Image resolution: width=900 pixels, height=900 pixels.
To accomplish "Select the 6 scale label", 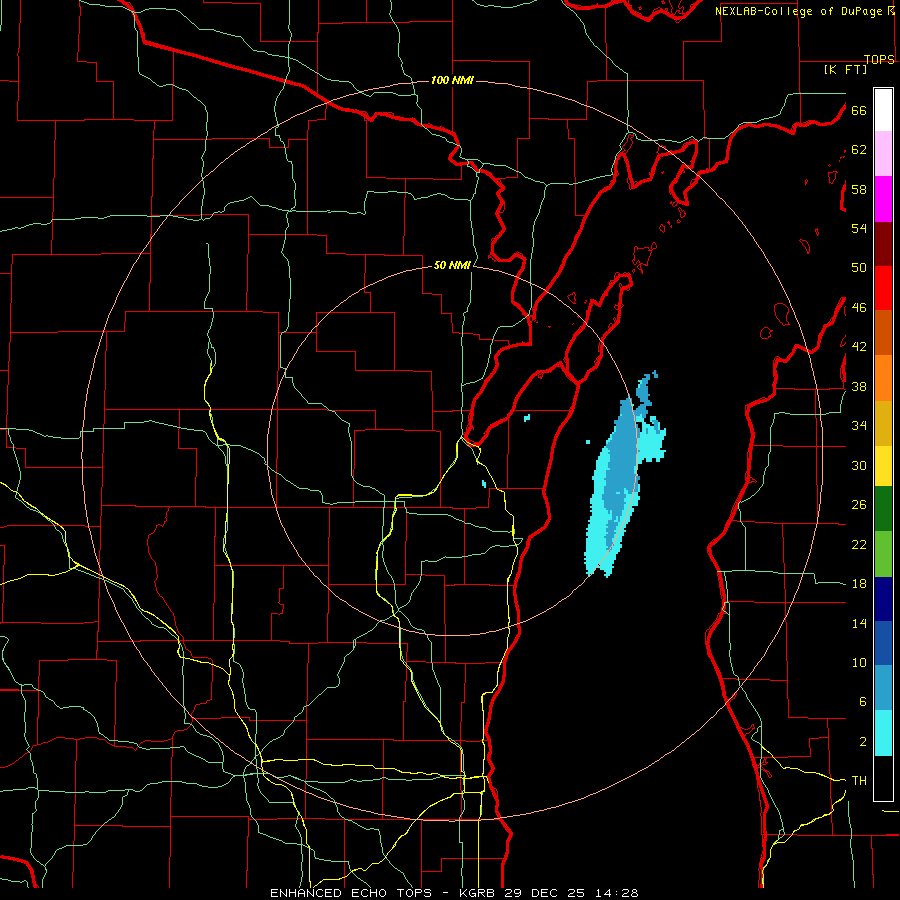I will click(862, 702).
